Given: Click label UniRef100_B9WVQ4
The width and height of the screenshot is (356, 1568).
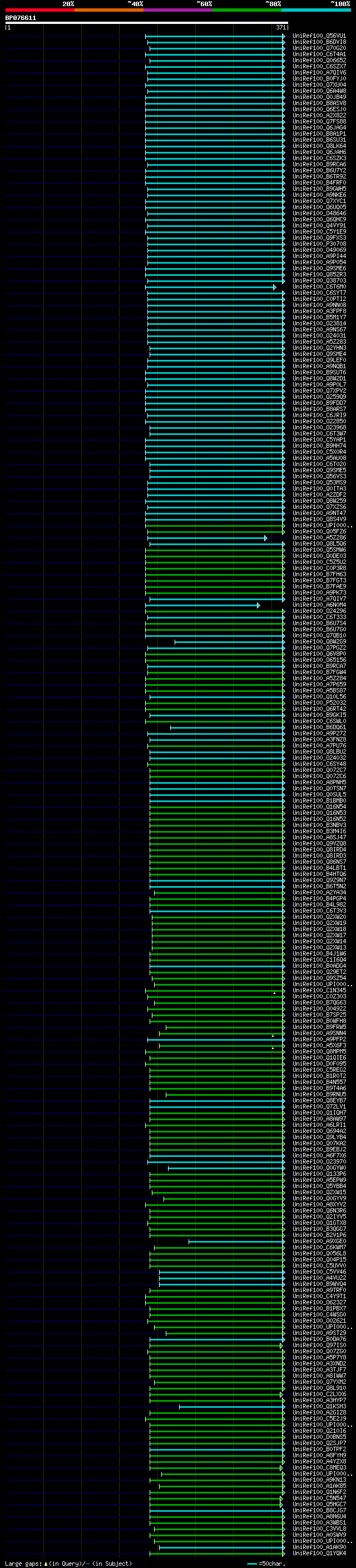Looking at the screenshot, I should [x=319, y=1284].
